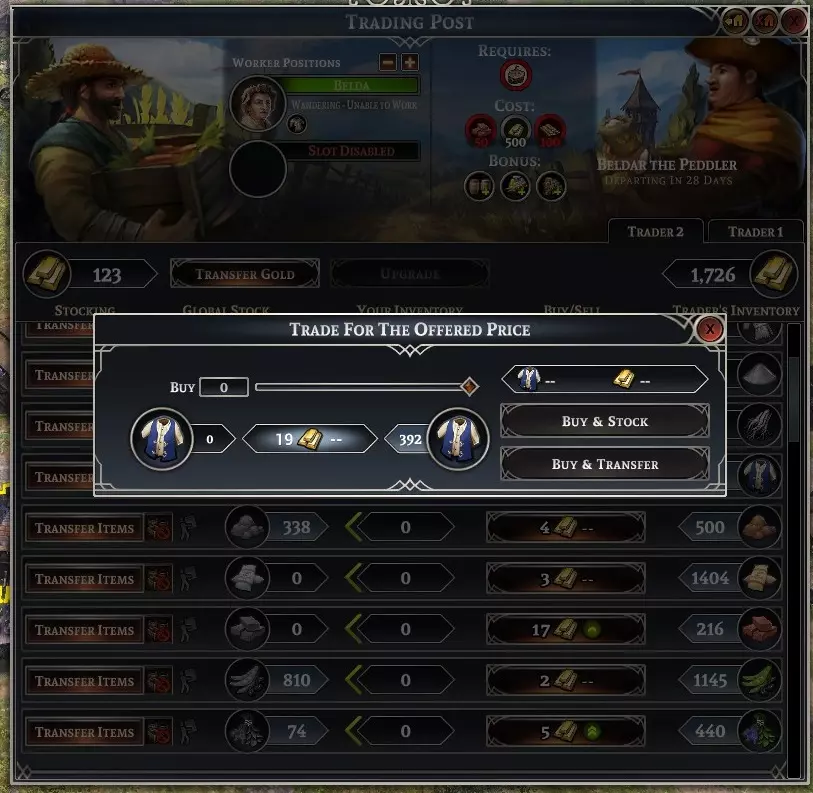Switch to the Trader 1 tab
813x793 pixels.
click(755, 231)
